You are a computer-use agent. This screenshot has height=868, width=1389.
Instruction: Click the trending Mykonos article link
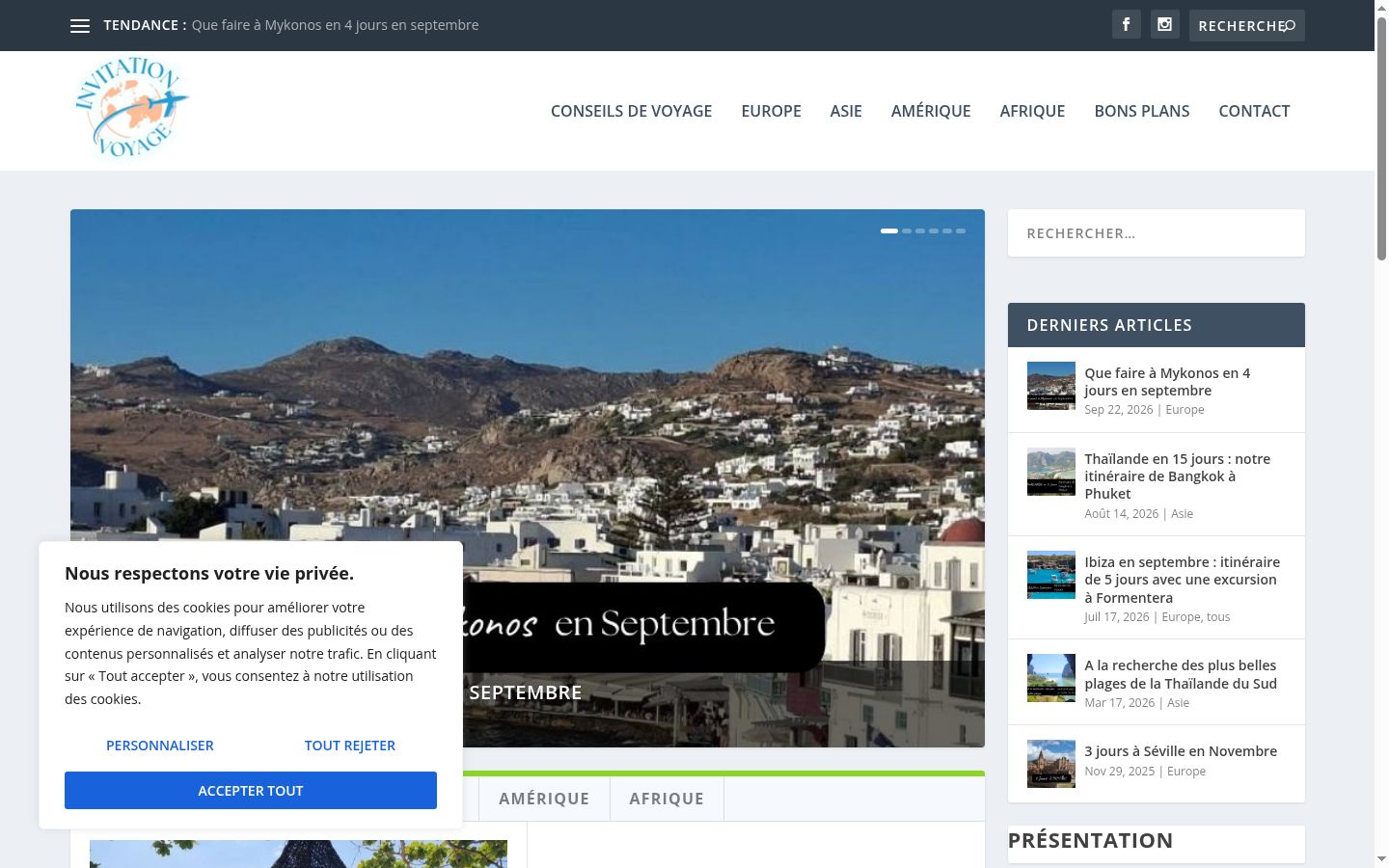[x=336, y=25]
